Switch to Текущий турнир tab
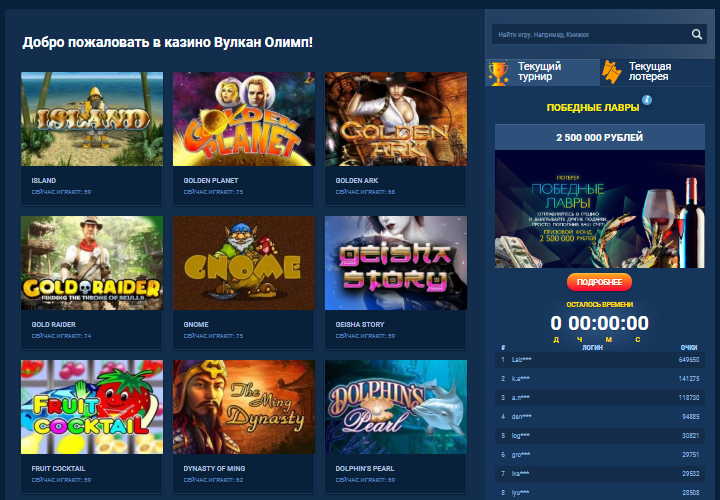 540,72
